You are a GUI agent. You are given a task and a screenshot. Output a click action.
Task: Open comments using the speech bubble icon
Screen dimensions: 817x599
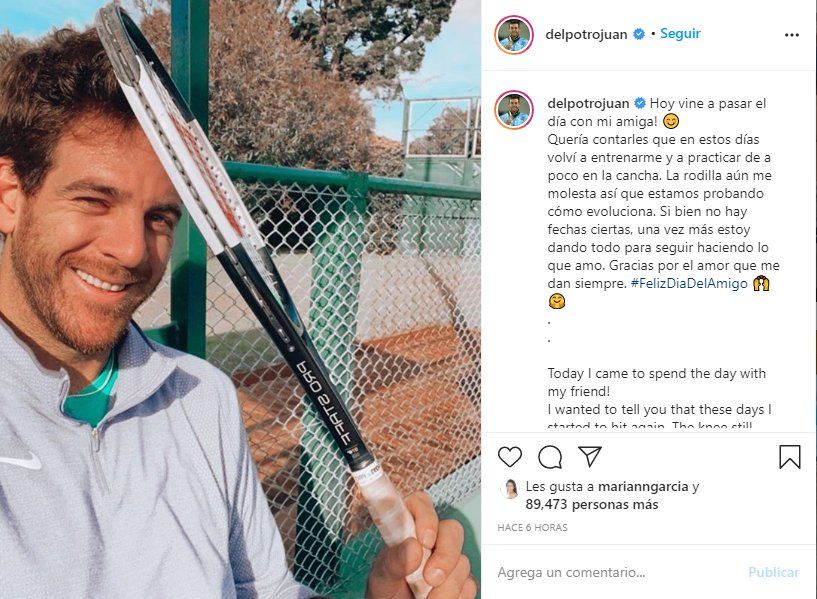tap(550, 457)
